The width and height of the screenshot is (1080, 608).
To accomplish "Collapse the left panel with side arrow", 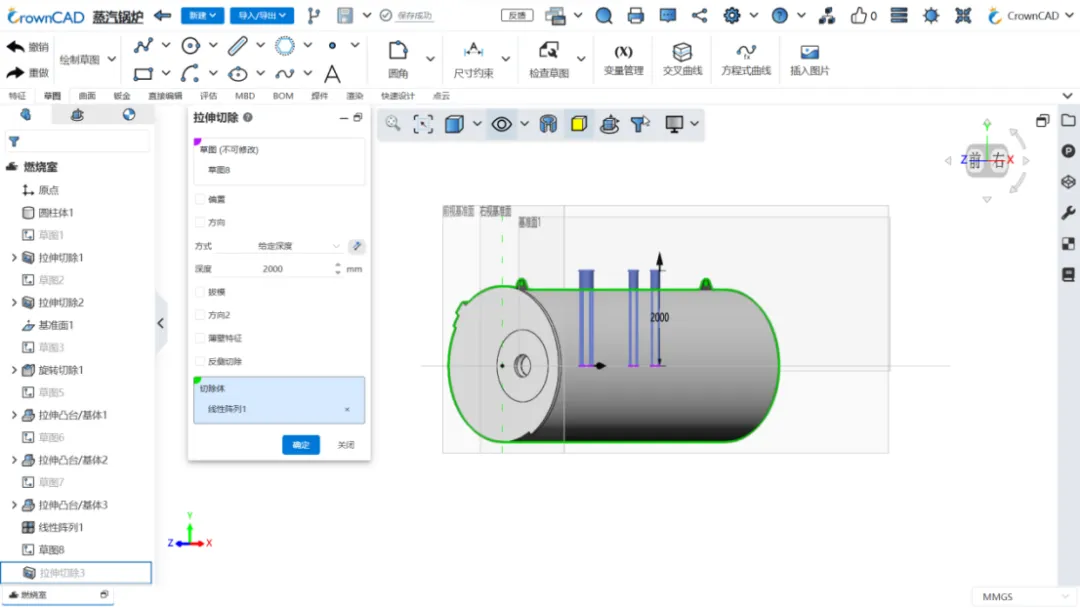I will click(x=160, y=323).
